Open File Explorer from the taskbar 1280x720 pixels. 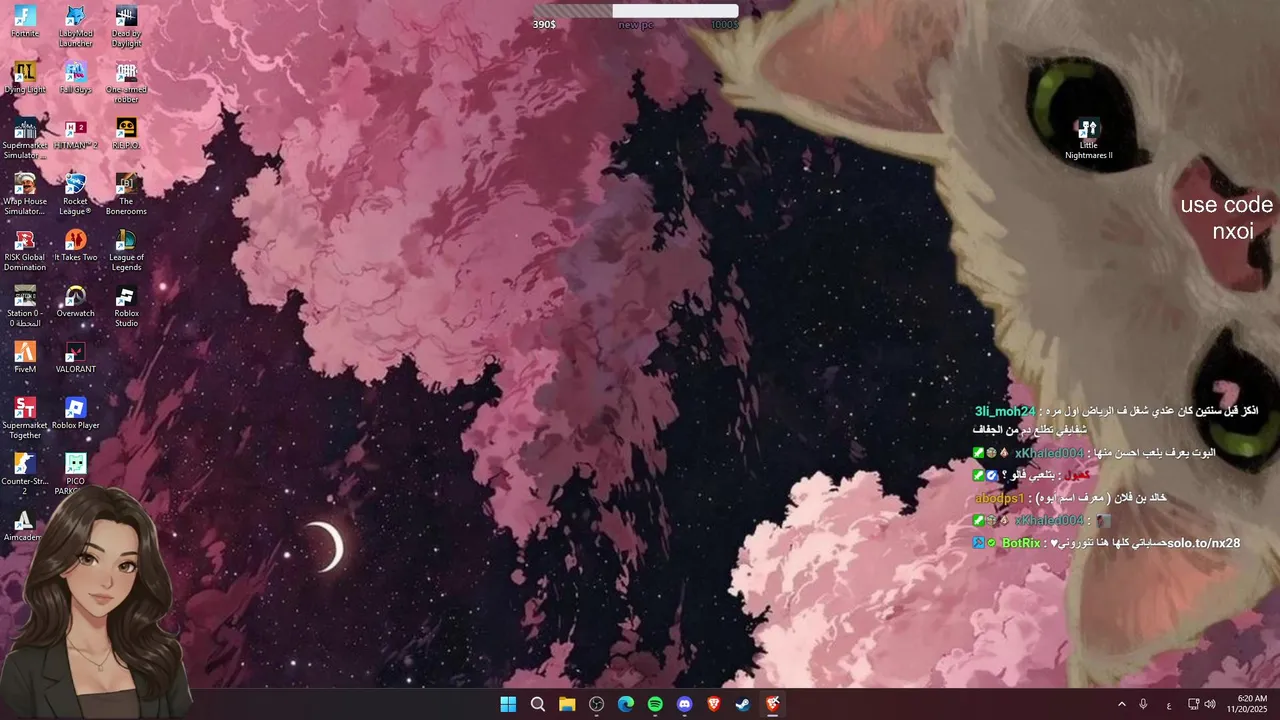coord(567,704)
